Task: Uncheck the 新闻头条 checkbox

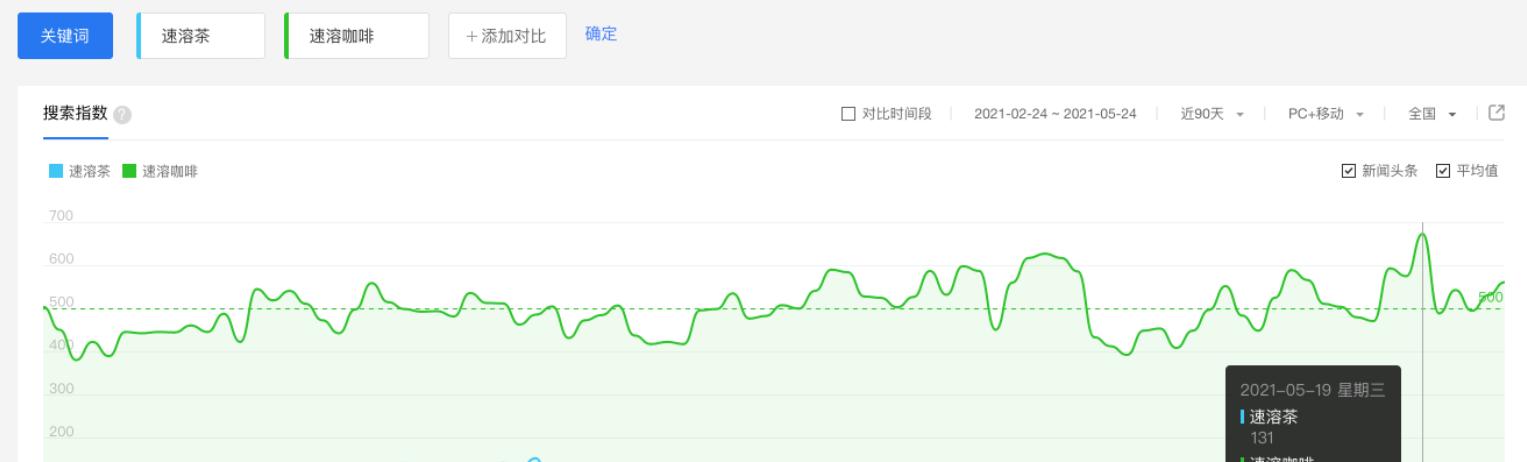Action: pyautogui.click(x=1348, y=171)
